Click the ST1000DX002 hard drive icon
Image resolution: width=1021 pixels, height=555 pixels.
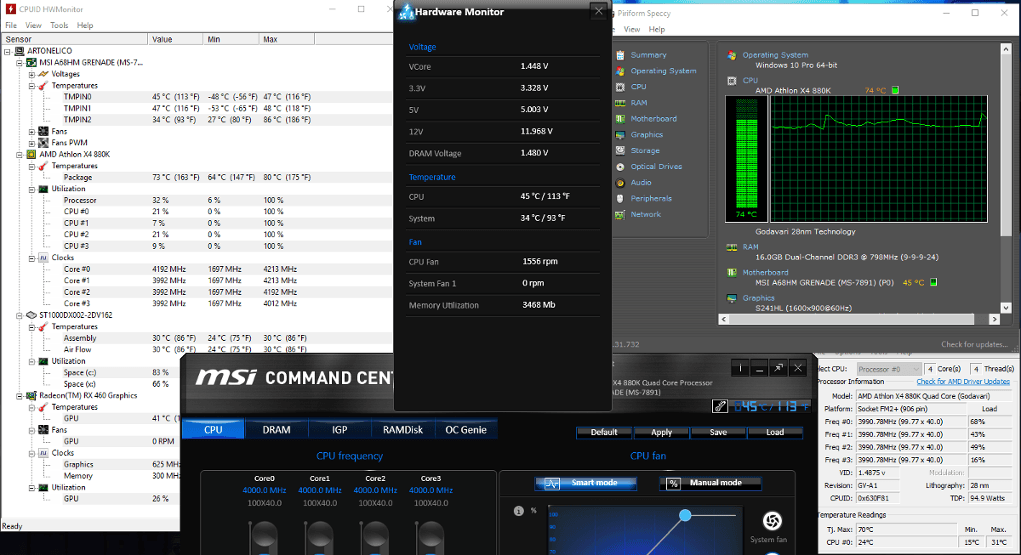[x=31, y=315]
